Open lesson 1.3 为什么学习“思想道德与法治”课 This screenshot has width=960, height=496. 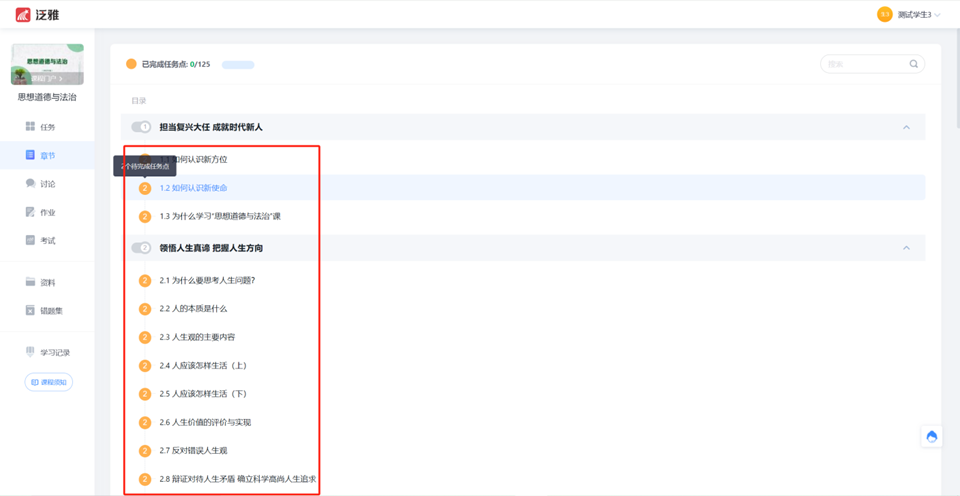[x=220, y=216]
